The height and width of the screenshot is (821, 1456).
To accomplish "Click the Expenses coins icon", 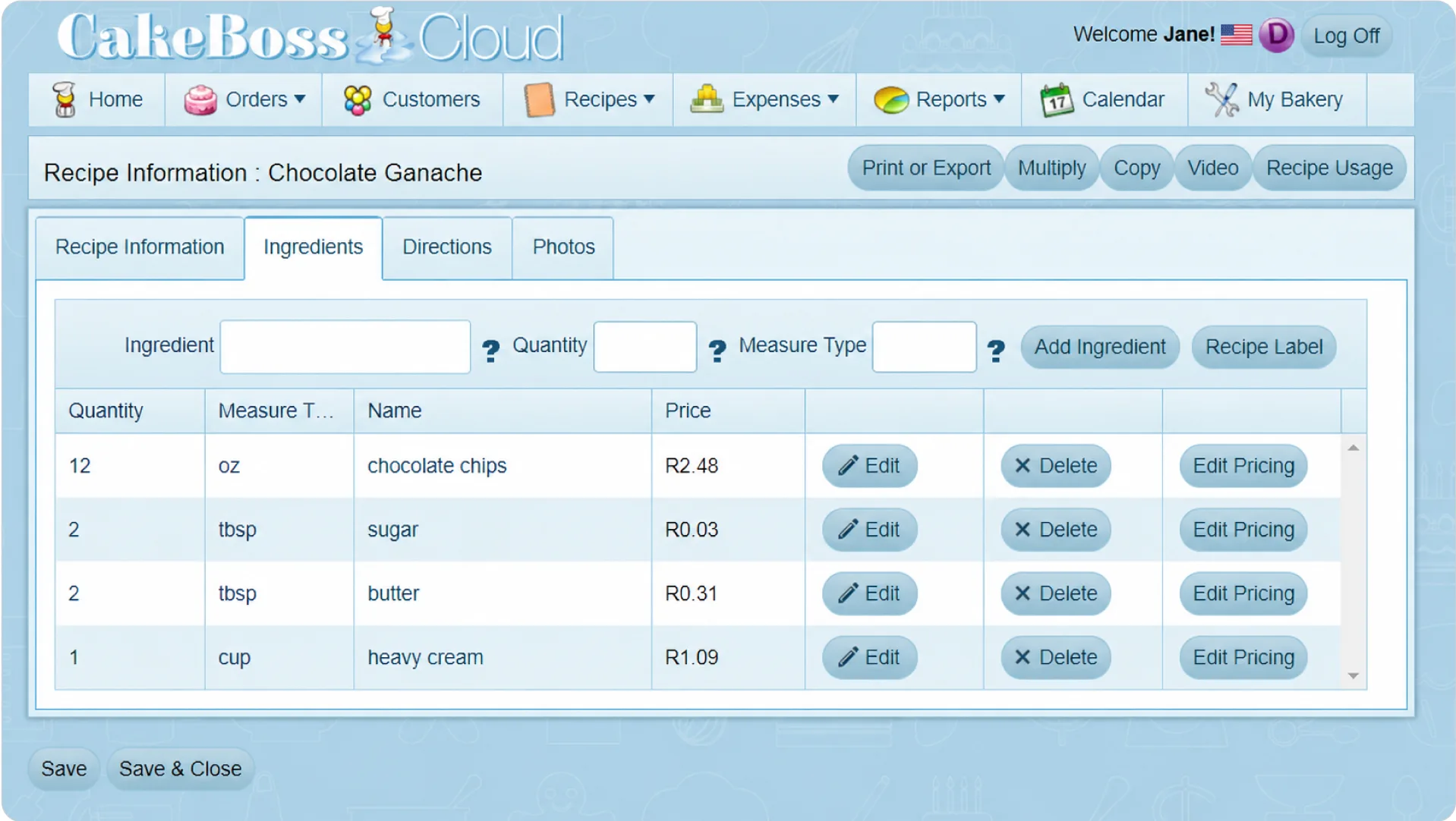I will pos(707,99).
